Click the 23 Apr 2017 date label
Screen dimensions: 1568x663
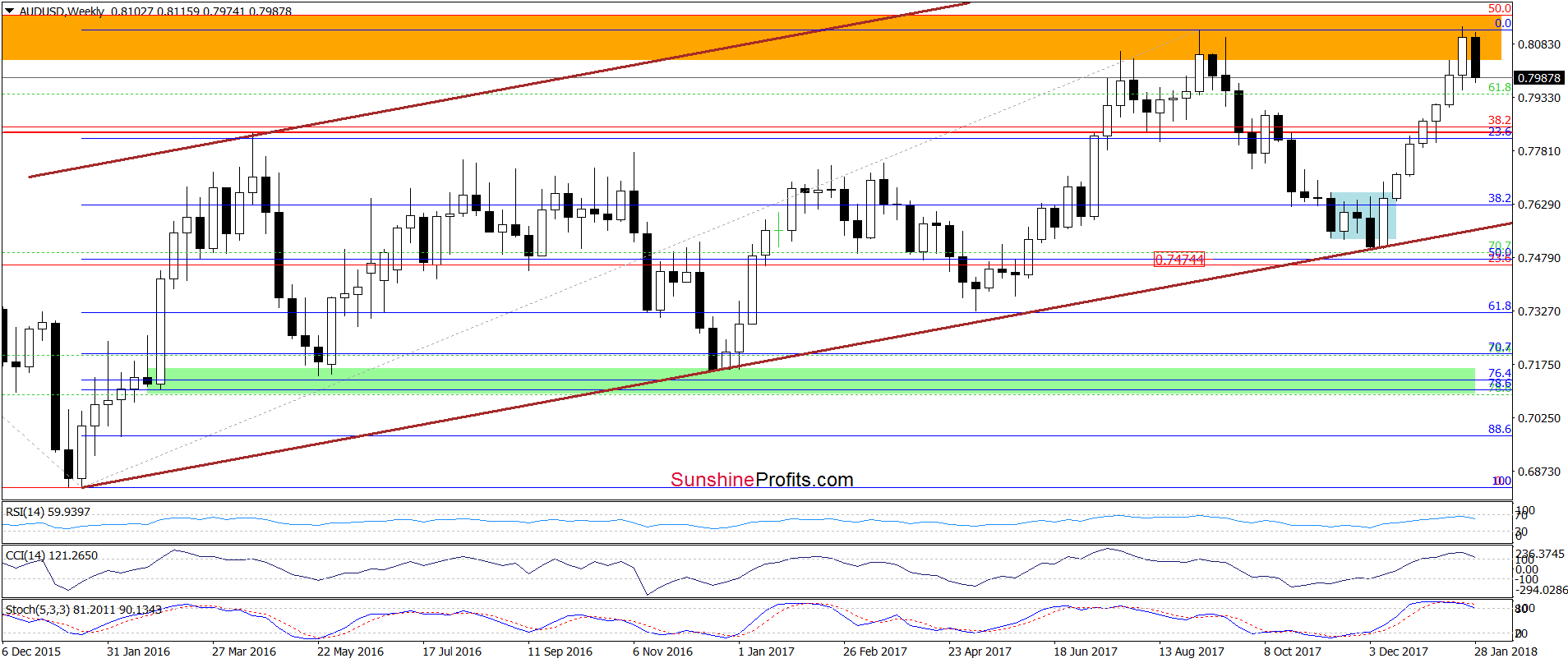point(980,651)
